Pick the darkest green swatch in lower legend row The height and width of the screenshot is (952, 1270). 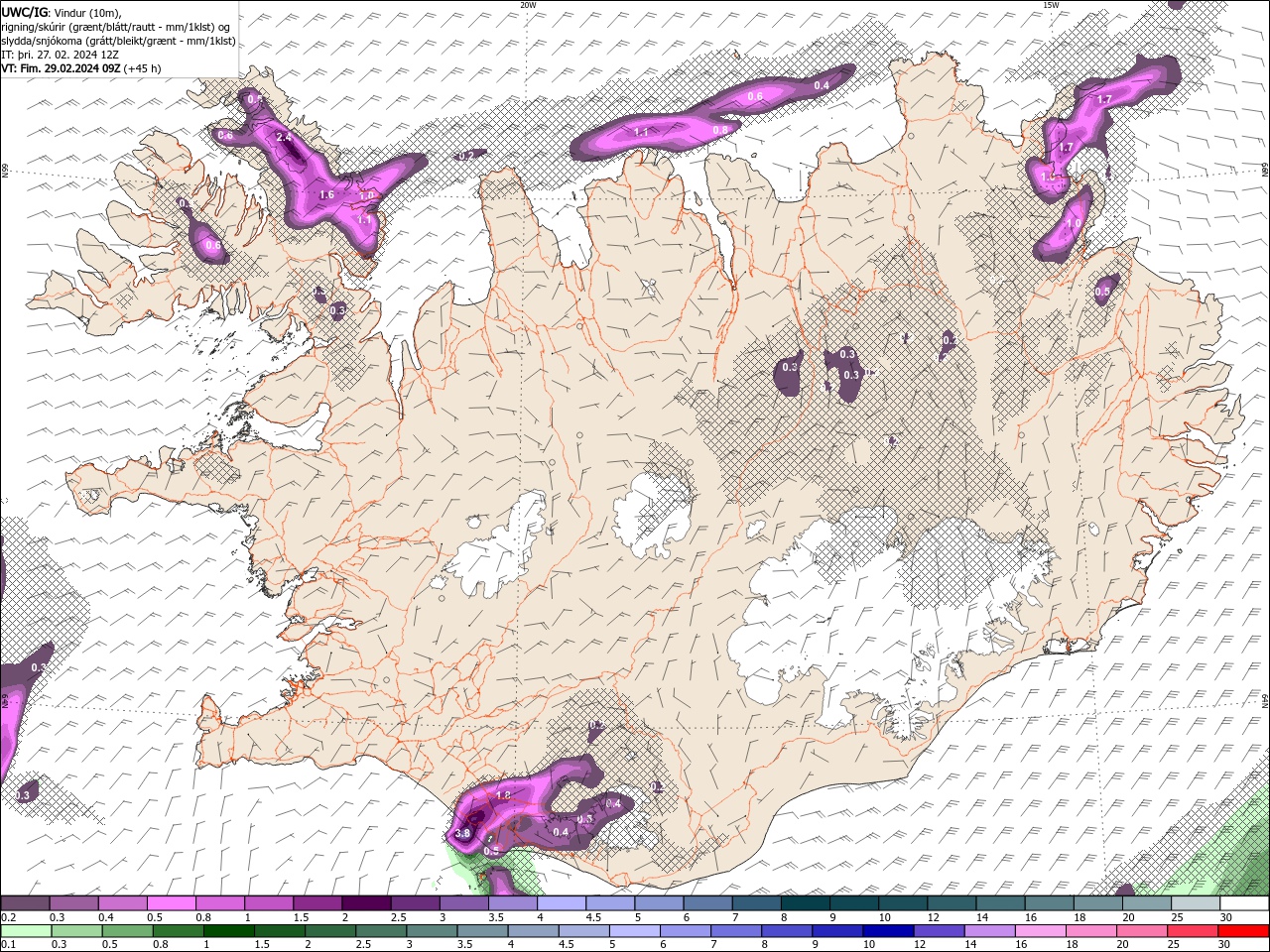coord(228,931)
